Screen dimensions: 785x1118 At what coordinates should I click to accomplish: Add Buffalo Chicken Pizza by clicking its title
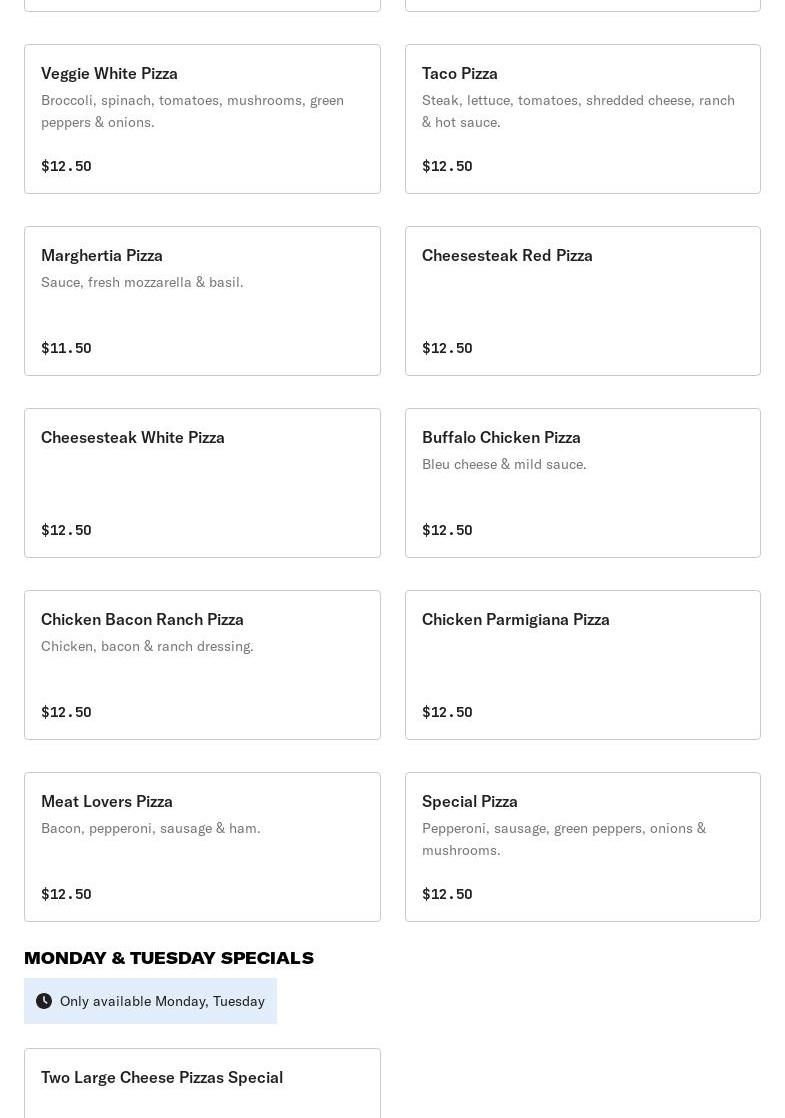(501, 437)
